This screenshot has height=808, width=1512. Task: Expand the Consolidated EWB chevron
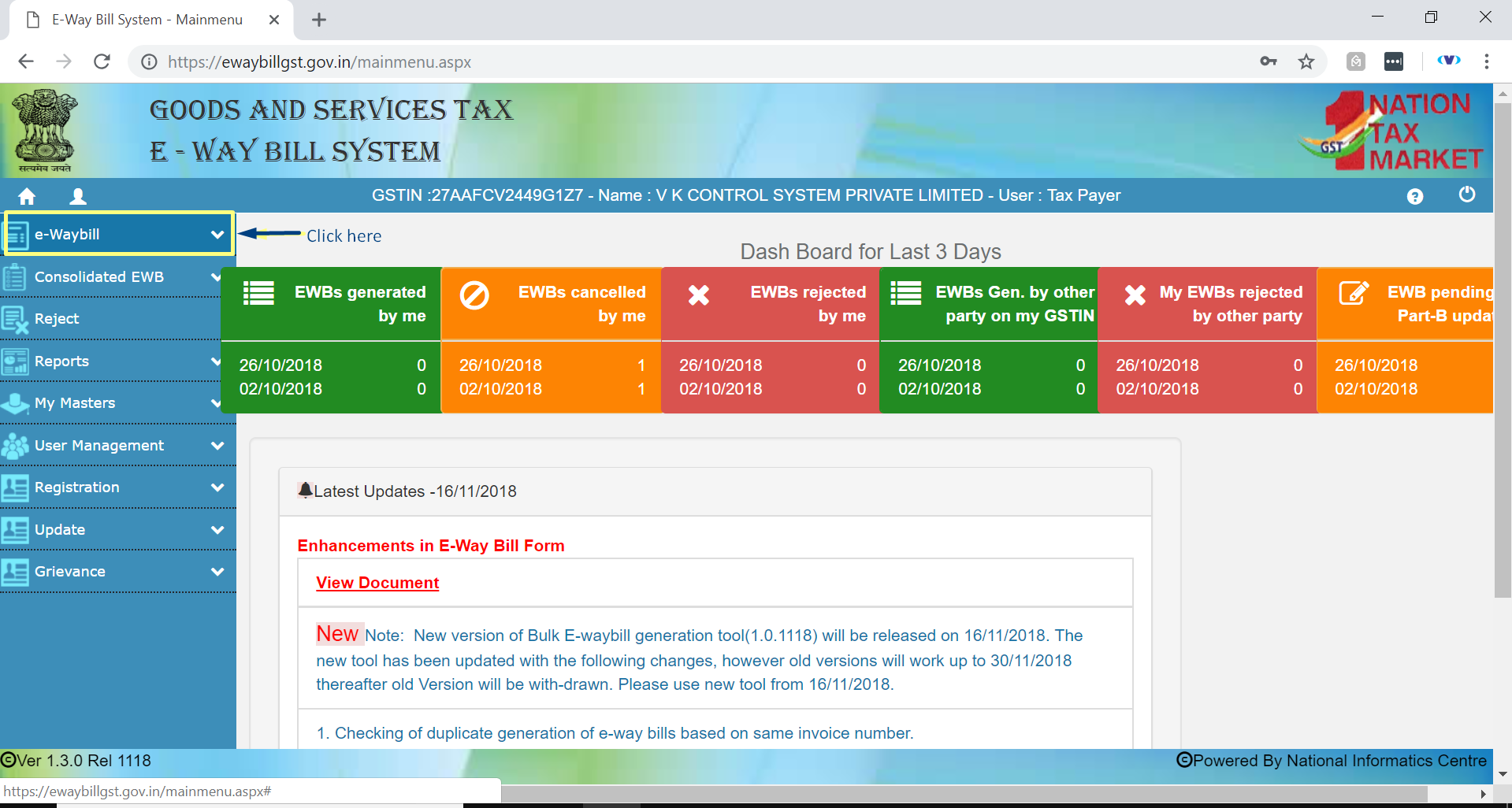tap(216, 276)
